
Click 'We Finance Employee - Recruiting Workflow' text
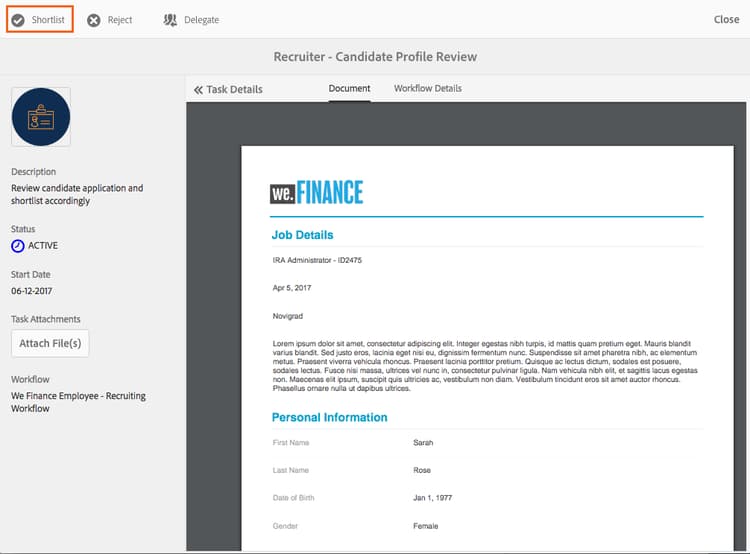(x=78, y=402)
